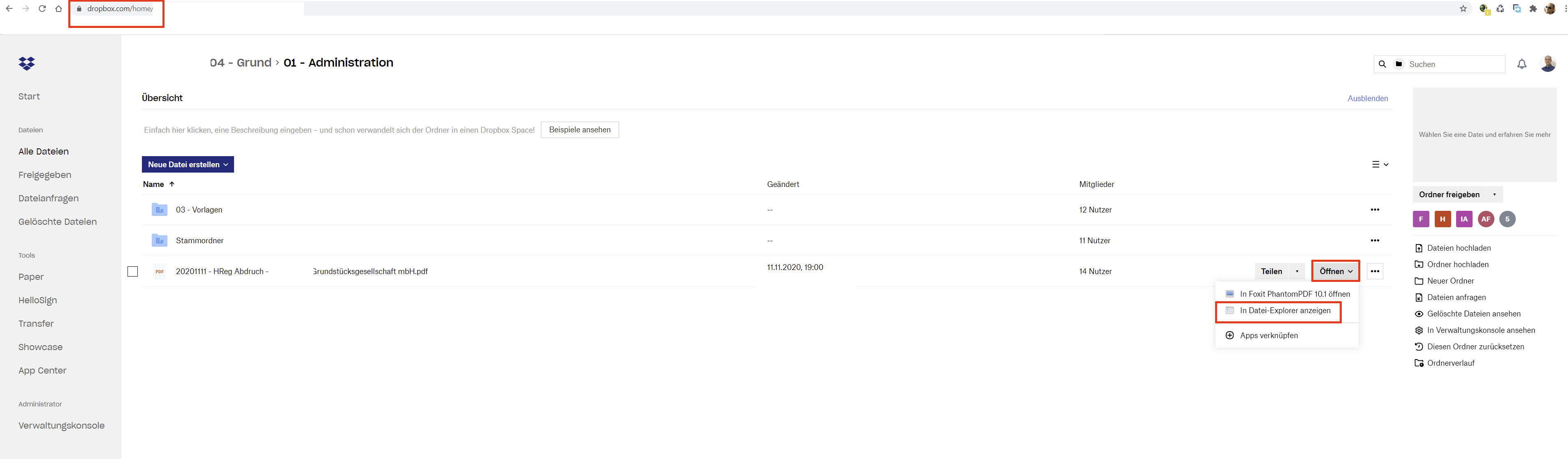Expand the arrow next to Teilen

click(1297, 272)
